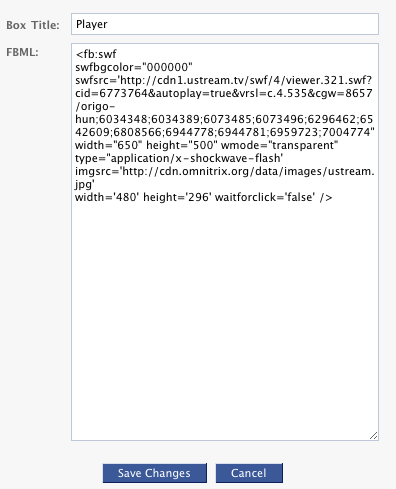Image resolution: width=396 pixels, height=489 pixels.
Task: Place cursor in empty FBML textarea area
Action: pos(225,317)
